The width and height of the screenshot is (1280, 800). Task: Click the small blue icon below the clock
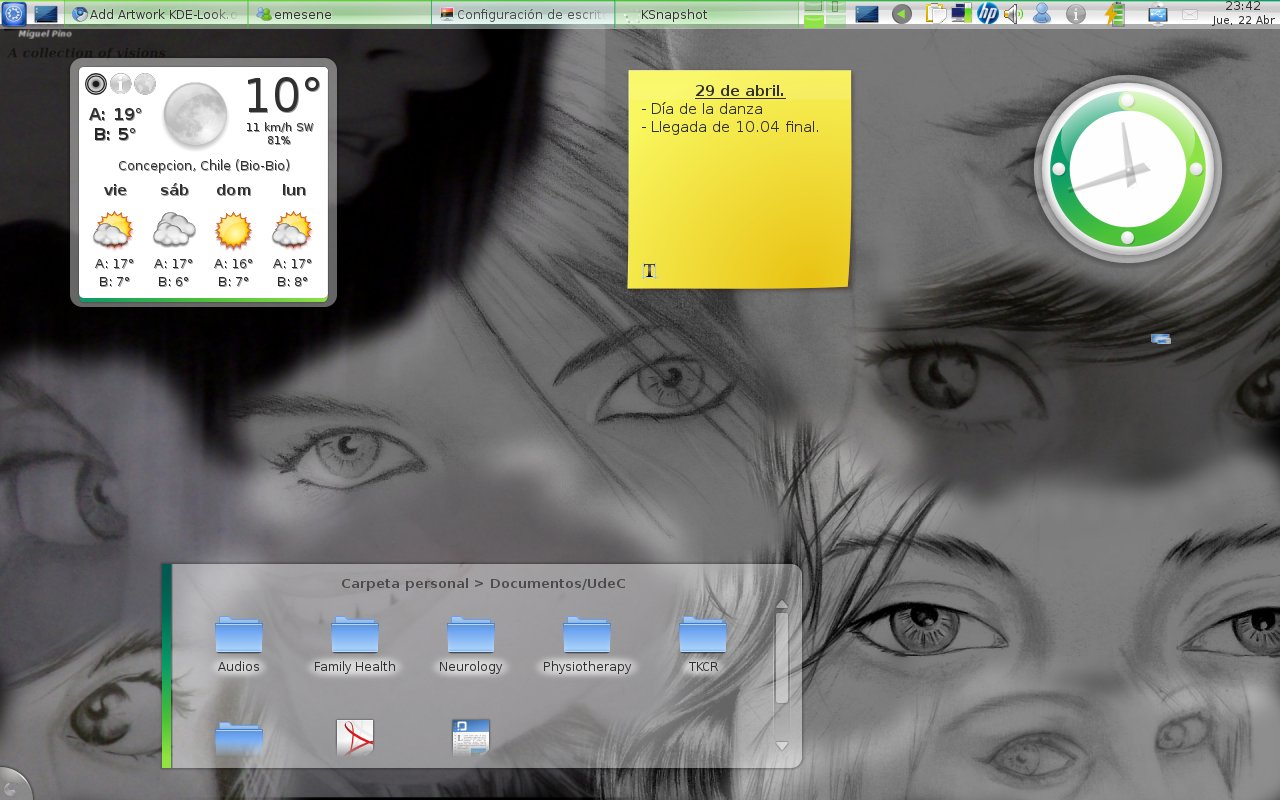pos(1161,339)
